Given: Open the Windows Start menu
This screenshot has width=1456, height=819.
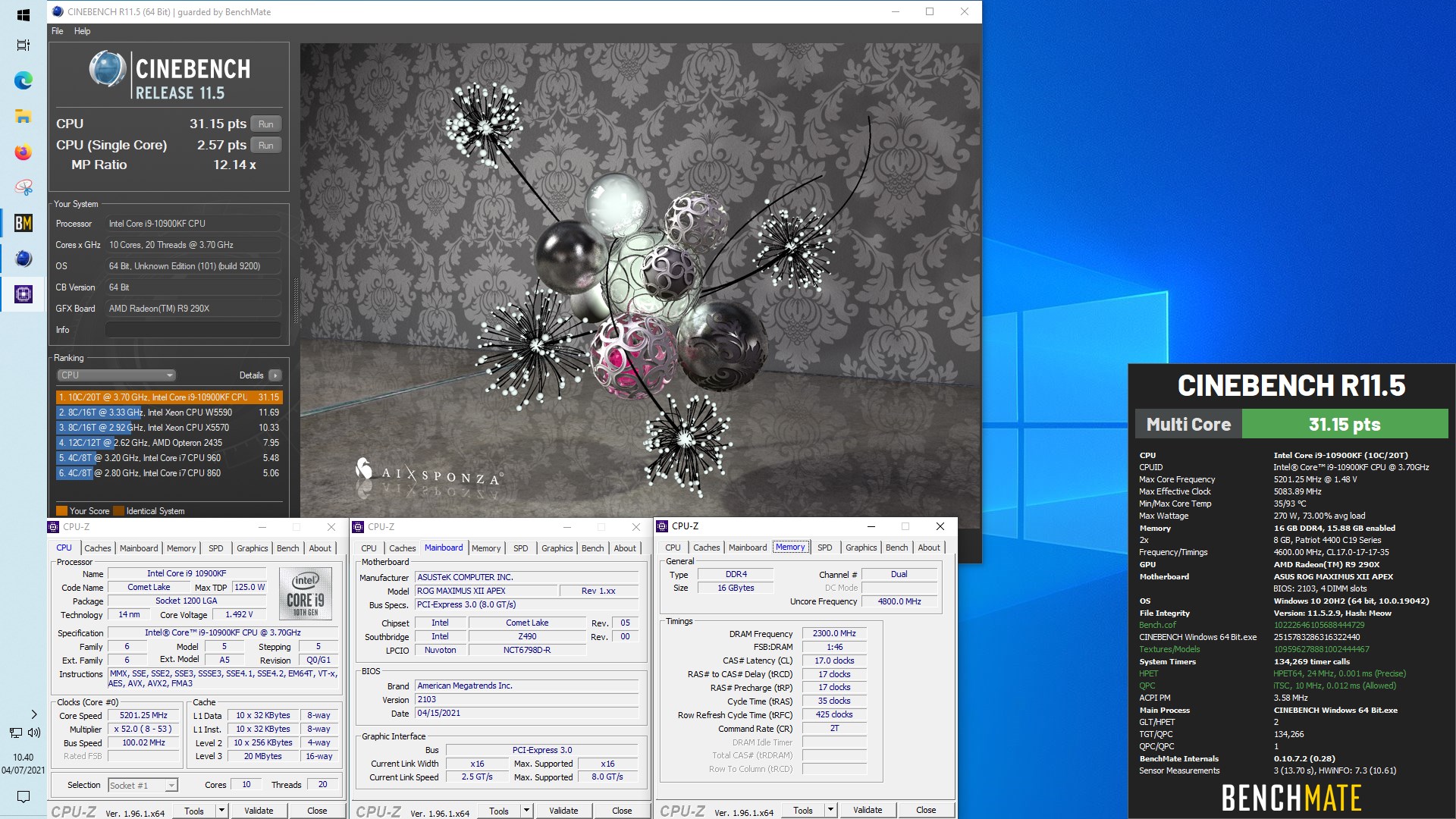Looking at the screenshot, I should 23,15.
